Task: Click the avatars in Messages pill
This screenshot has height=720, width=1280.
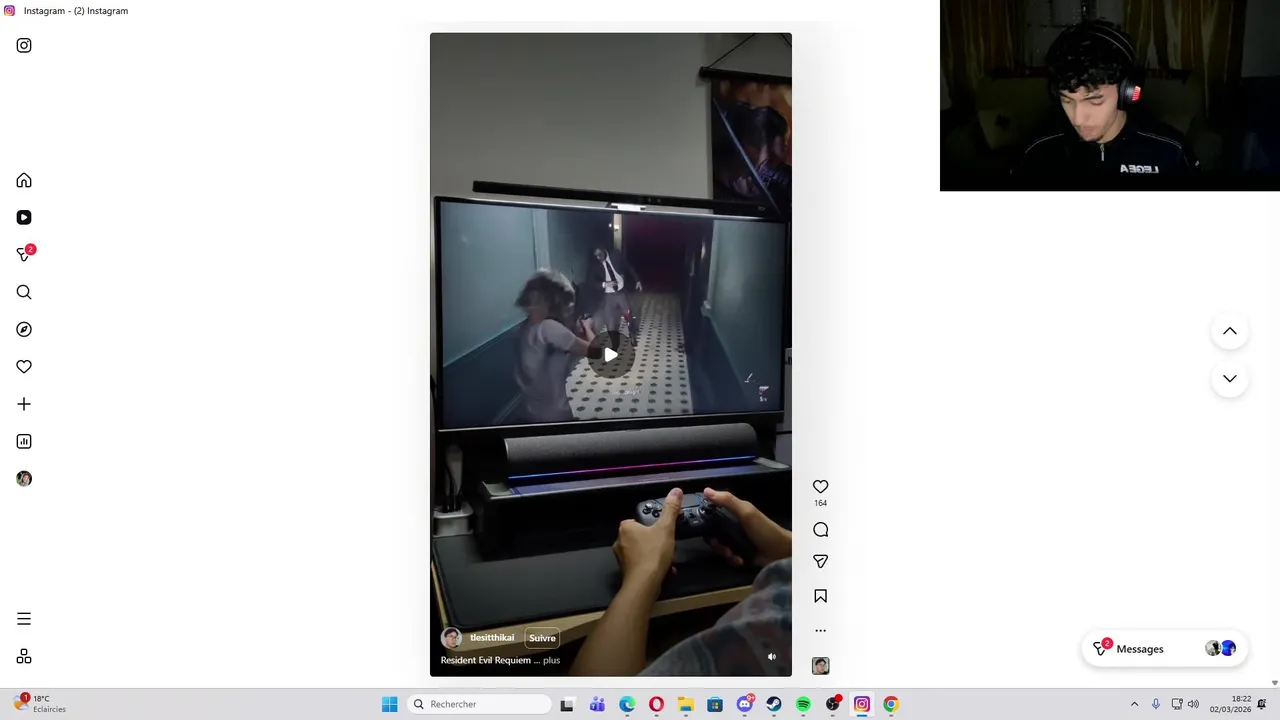Action: point(1220,649)
